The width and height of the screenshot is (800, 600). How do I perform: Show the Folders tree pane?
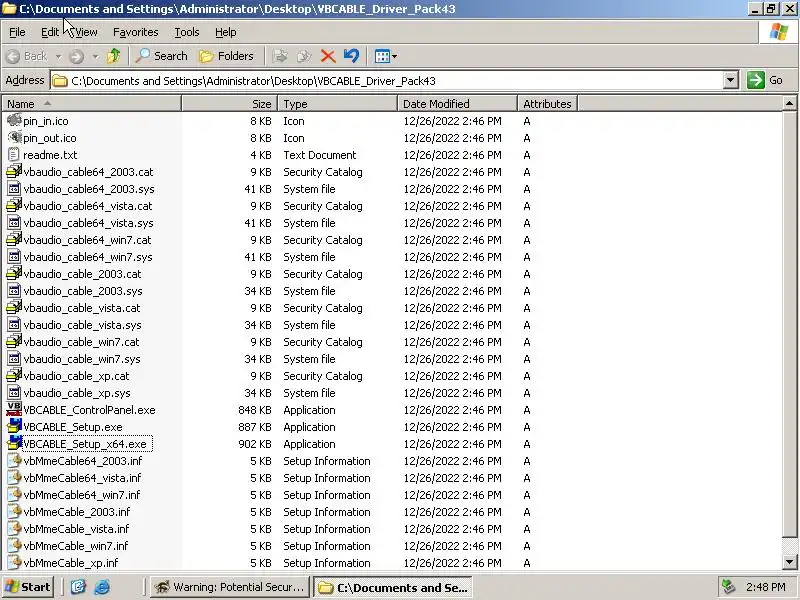pyautogui.click(x=227, y=56)
